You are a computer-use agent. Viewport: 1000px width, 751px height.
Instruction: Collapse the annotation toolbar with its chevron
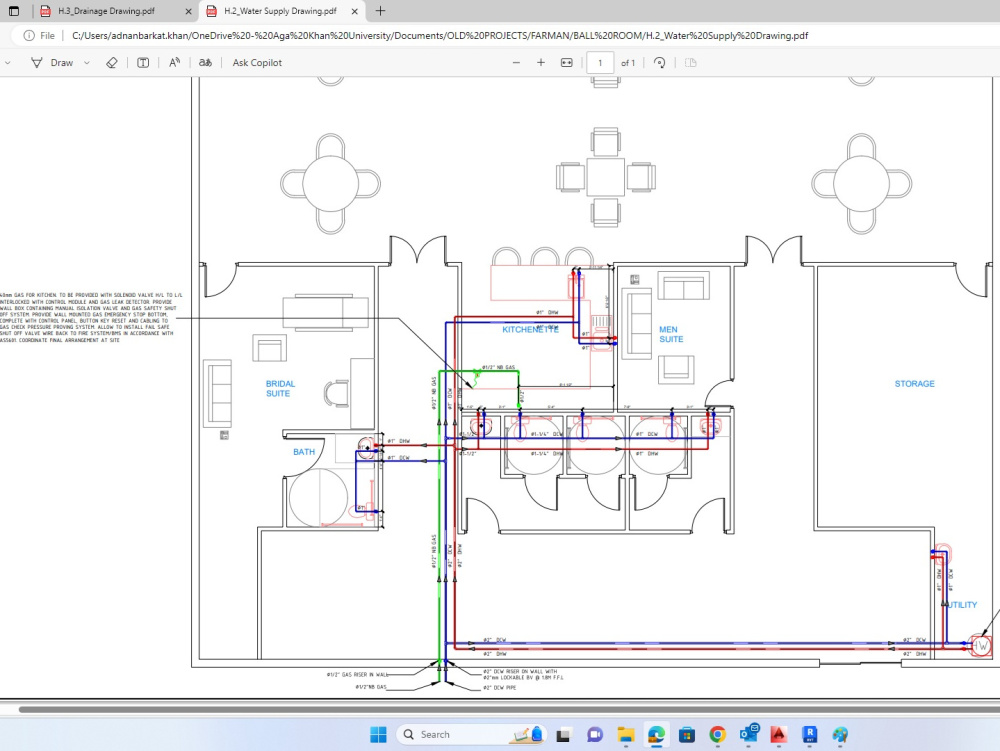8,62
